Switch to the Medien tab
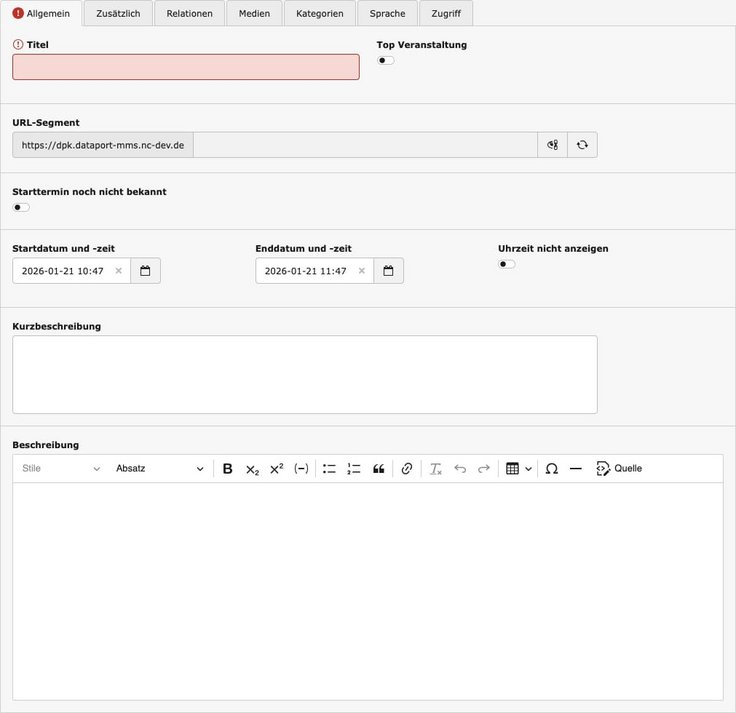Screen dimensions: 736x713 (254, 13)
